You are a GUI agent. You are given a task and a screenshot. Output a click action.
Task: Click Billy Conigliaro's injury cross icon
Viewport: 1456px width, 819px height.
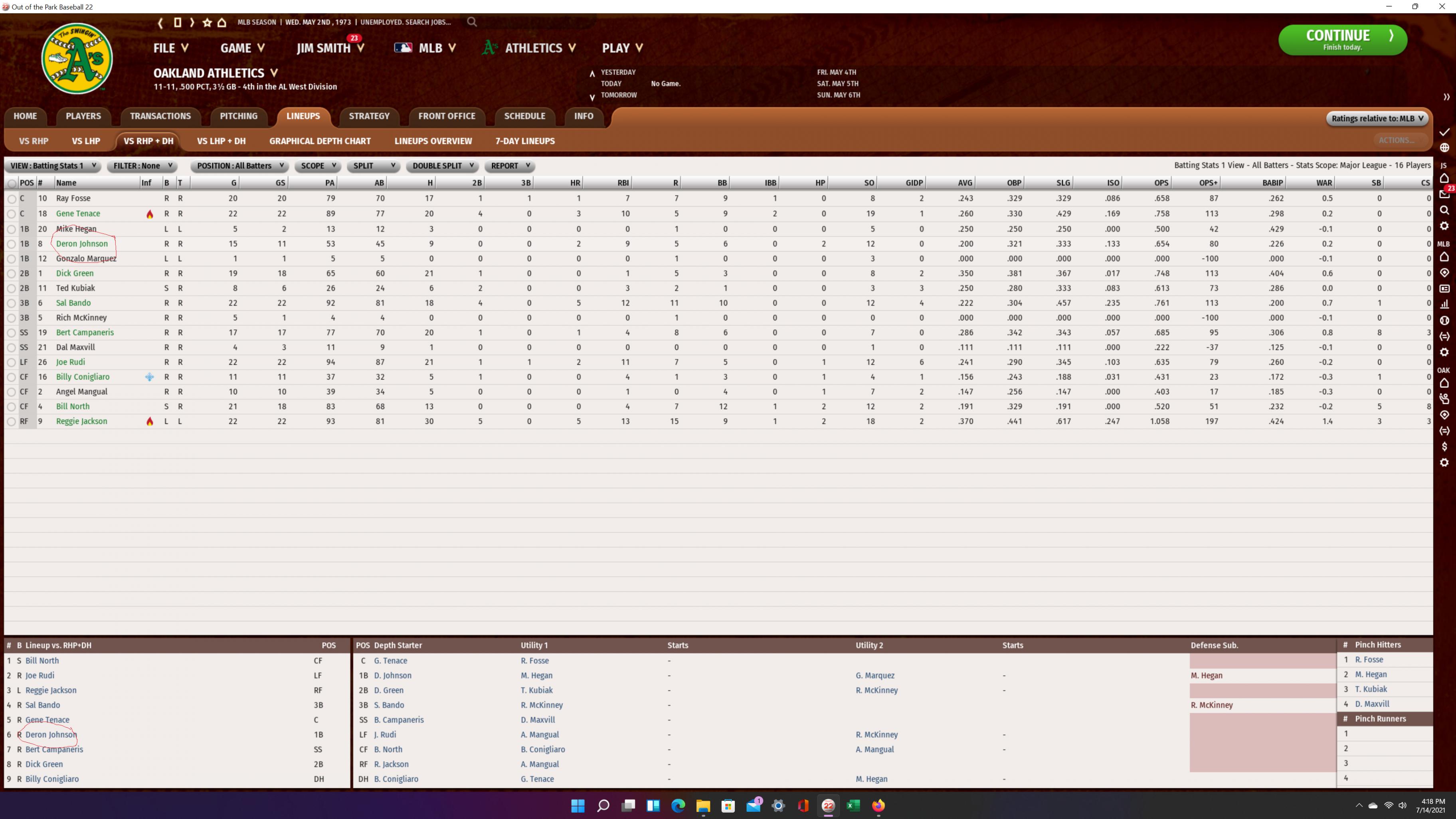[149, 377]
